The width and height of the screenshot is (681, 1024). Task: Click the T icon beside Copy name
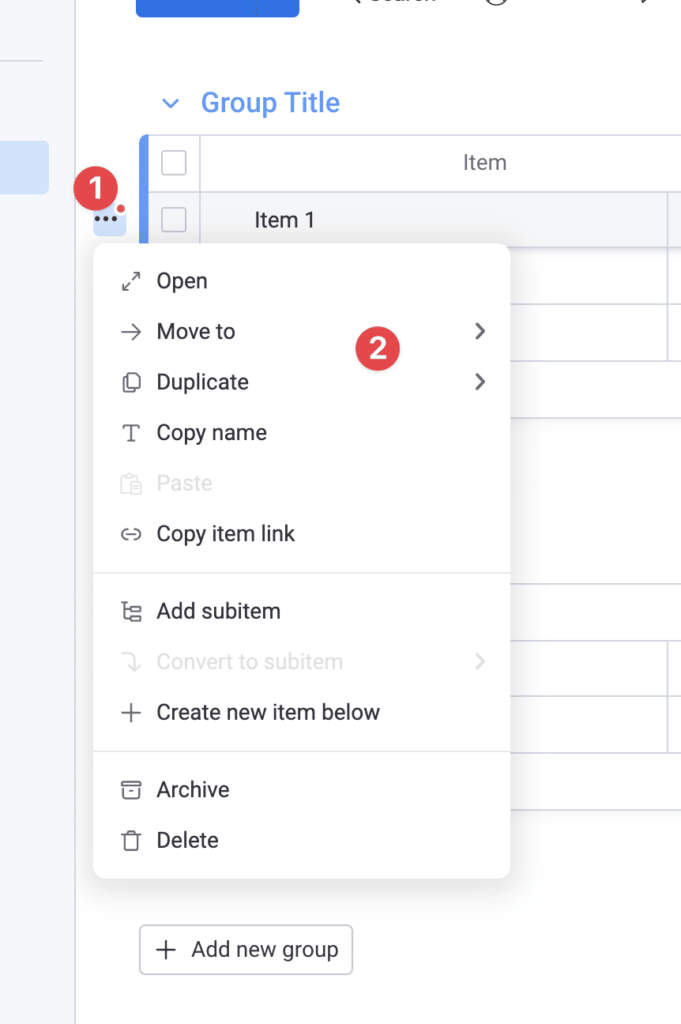[131, 433]
